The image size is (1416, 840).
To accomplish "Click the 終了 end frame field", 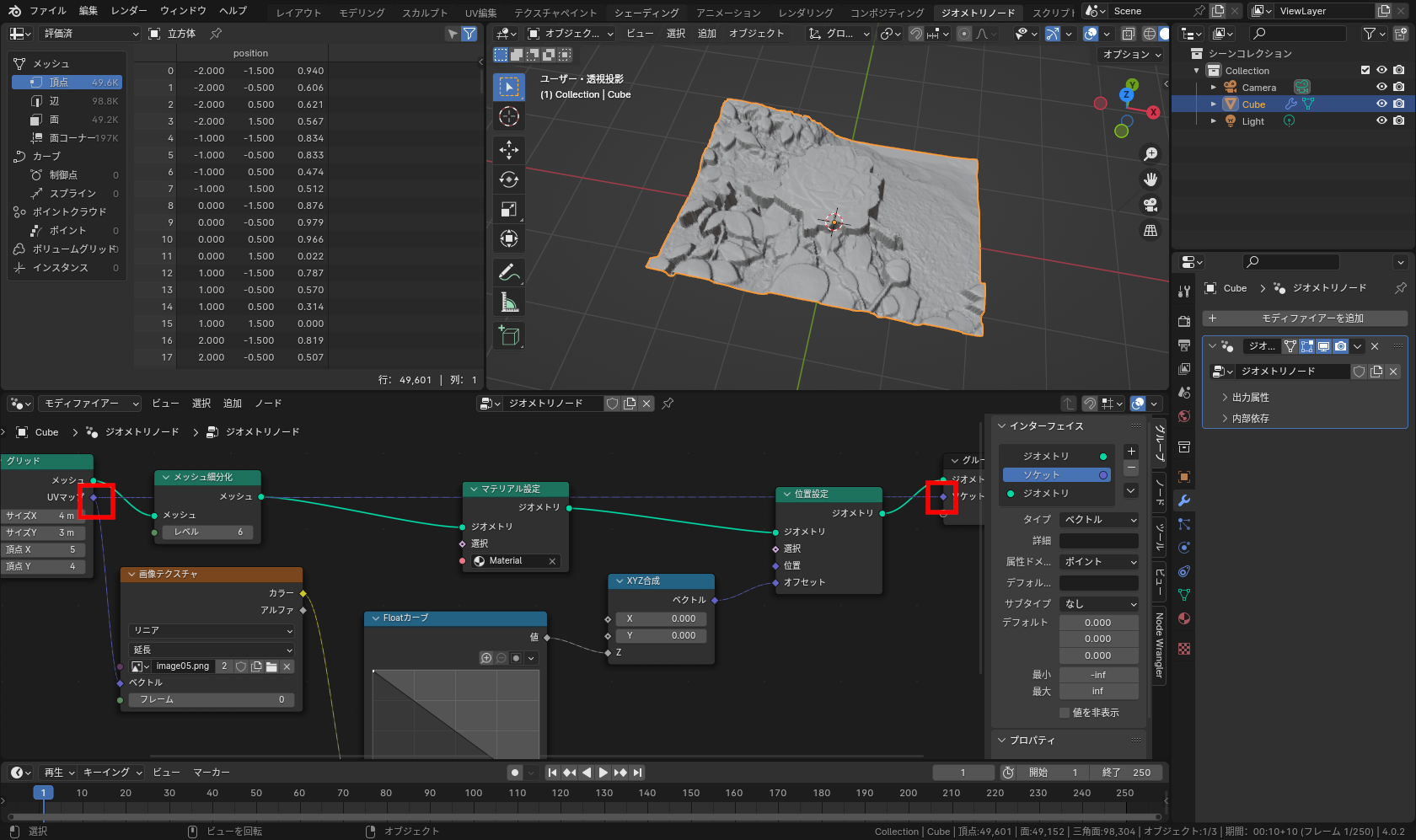I will pos(1125,773).
